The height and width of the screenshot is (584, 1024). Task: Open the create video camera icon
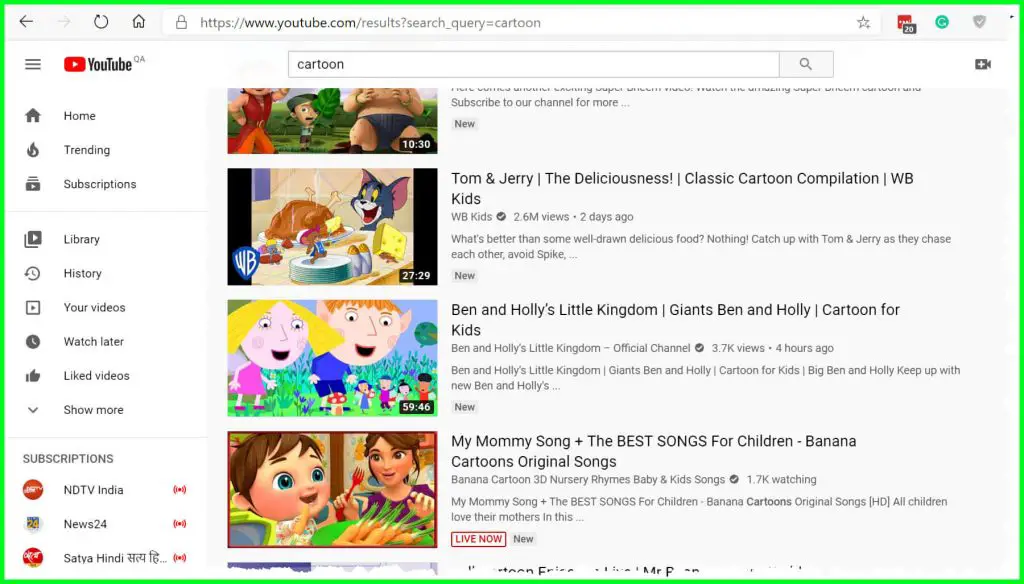click(983, 63)
